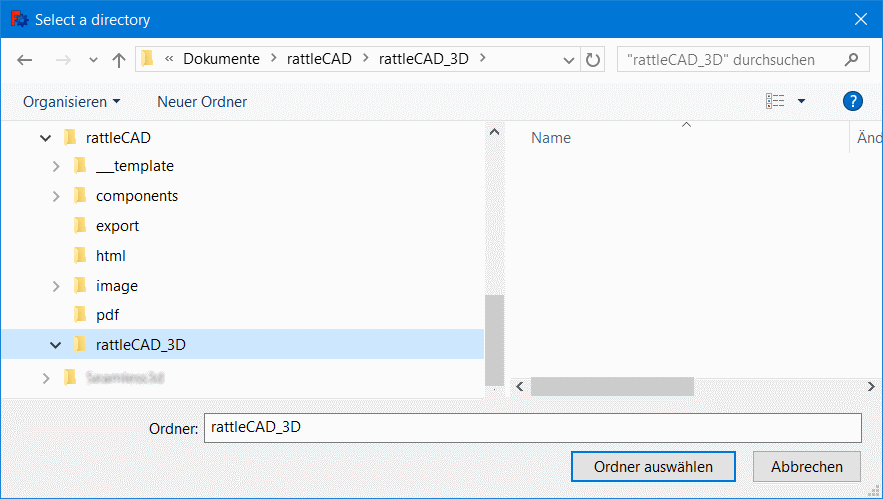Click the forward navigation arrow
The width and height of the screenshot is (883, 499).
(63, 60)
